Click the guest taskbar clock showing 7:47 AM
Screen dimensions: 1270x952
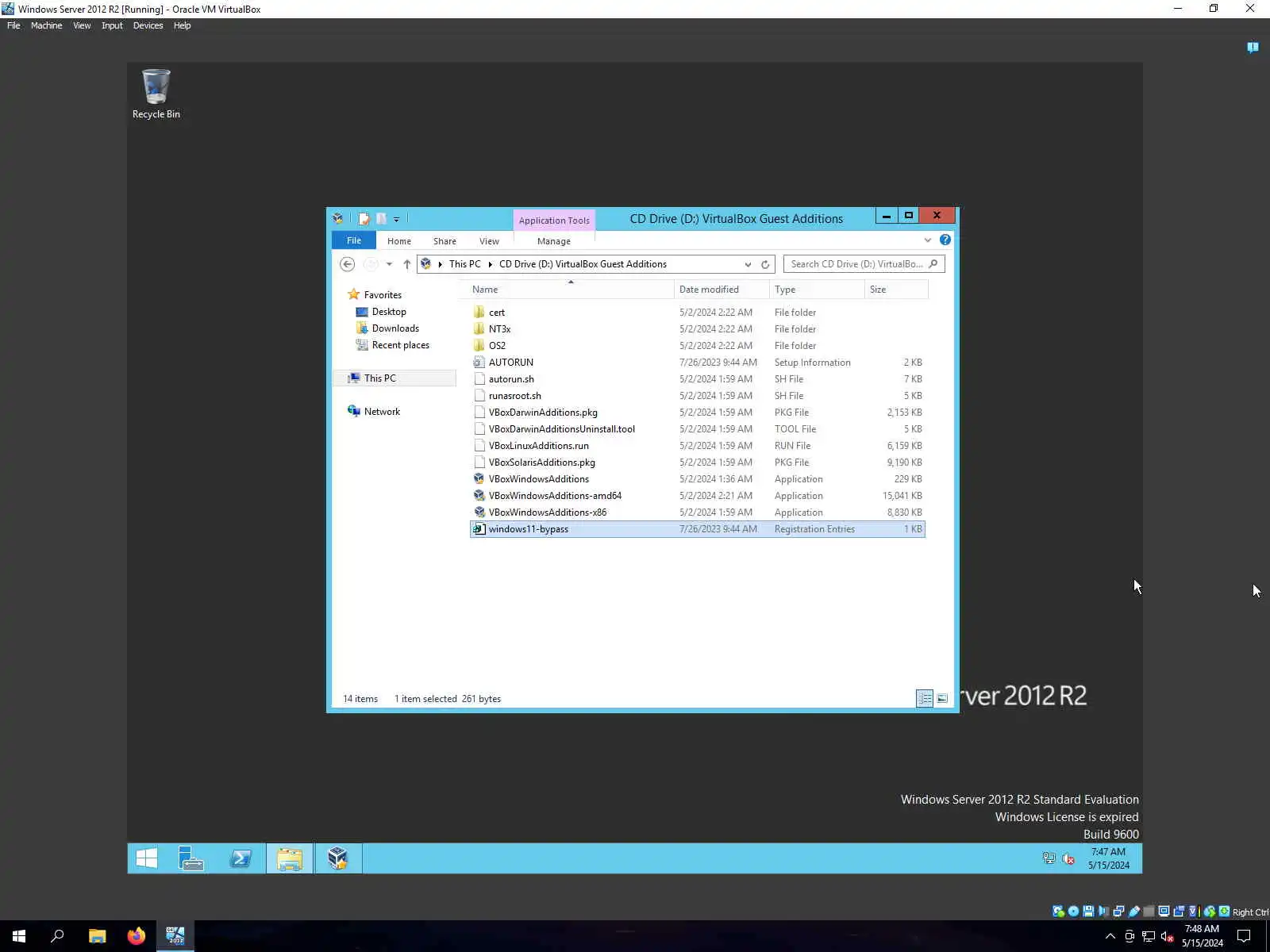(x=1108, y=858)
